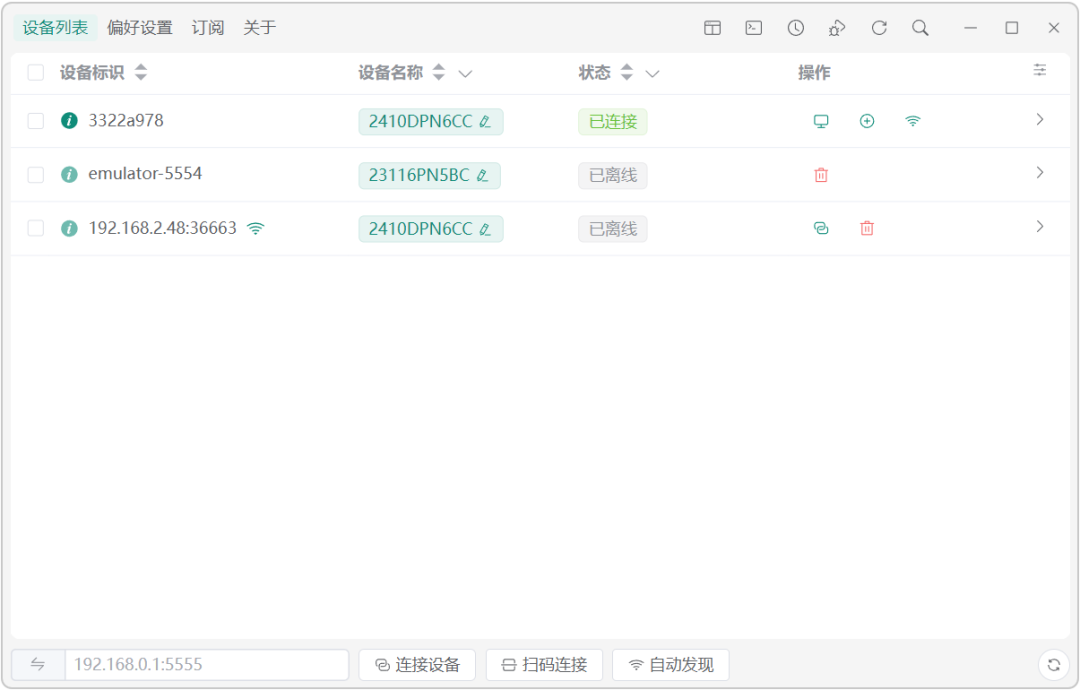
Task: Expand row details for 192.168.2.48:36663
Action: (1040, 227)
